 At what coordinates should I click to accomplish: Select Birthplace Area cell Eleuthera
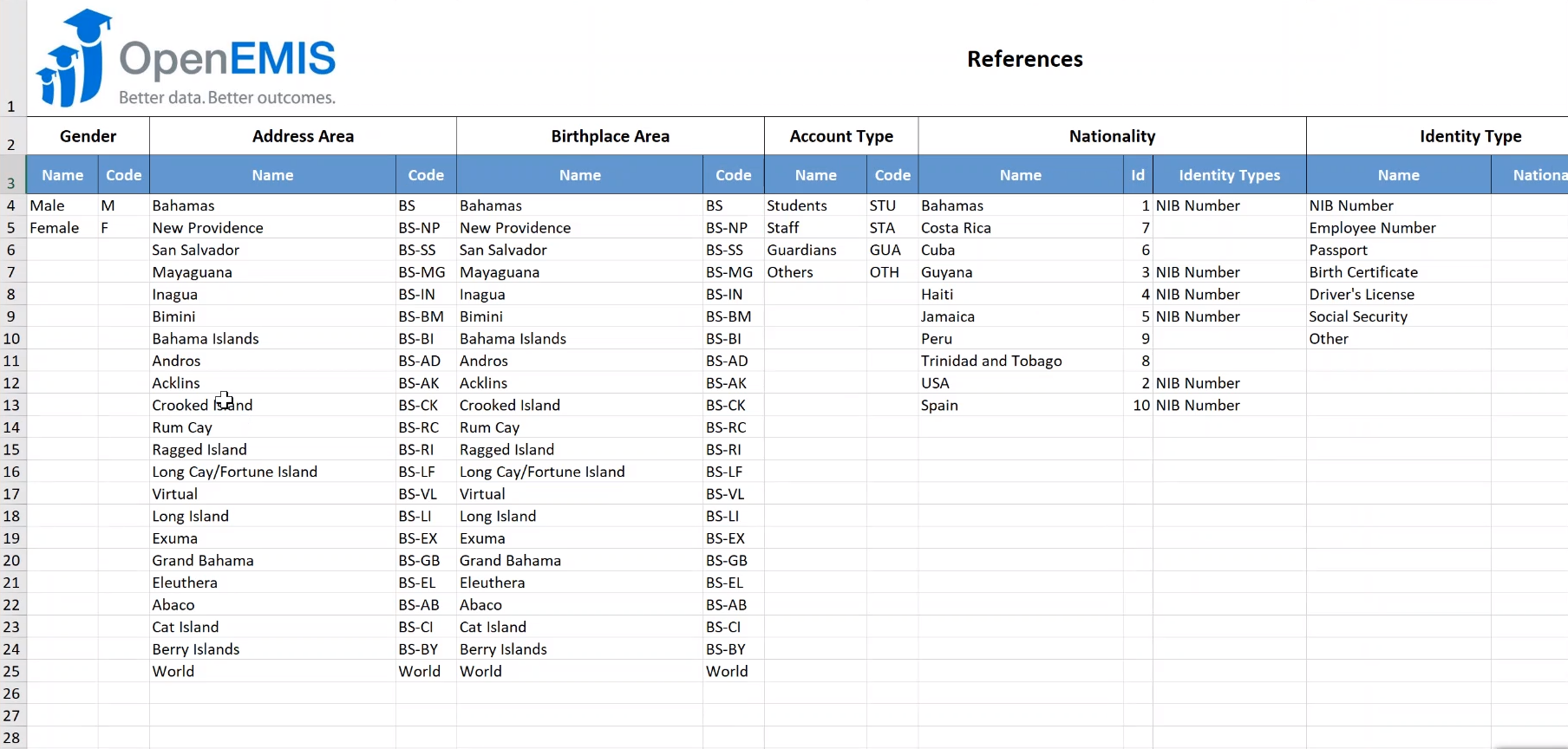[579, 583]
